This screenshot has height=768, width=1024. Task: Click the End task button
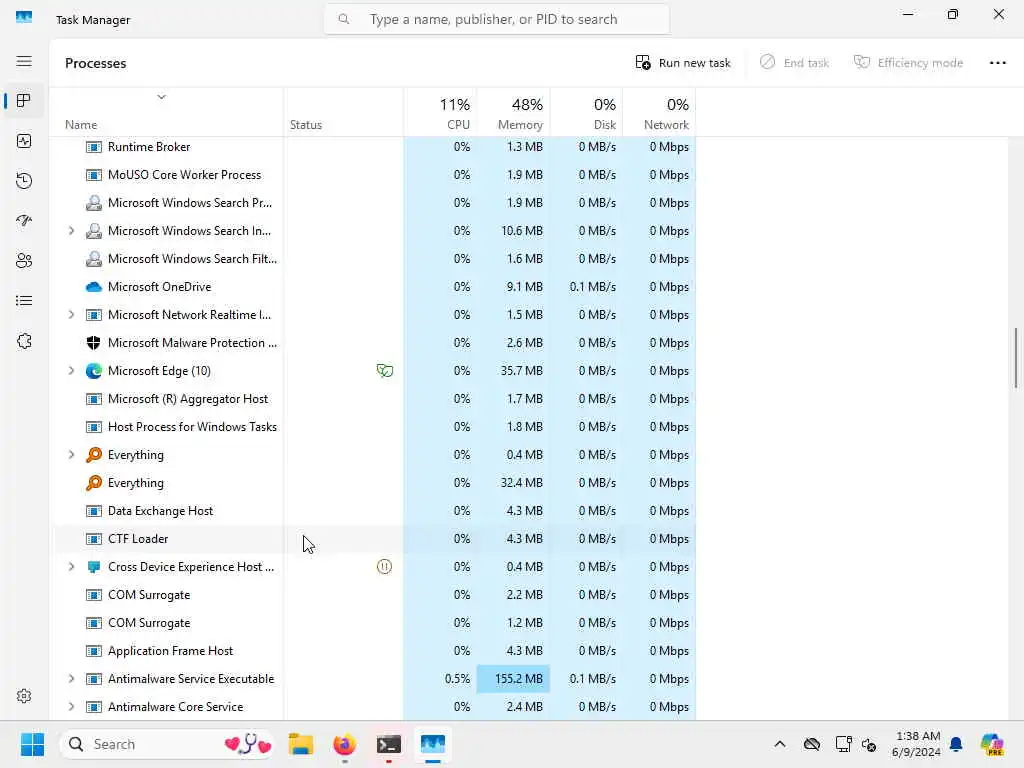click(x=794, y=63)
